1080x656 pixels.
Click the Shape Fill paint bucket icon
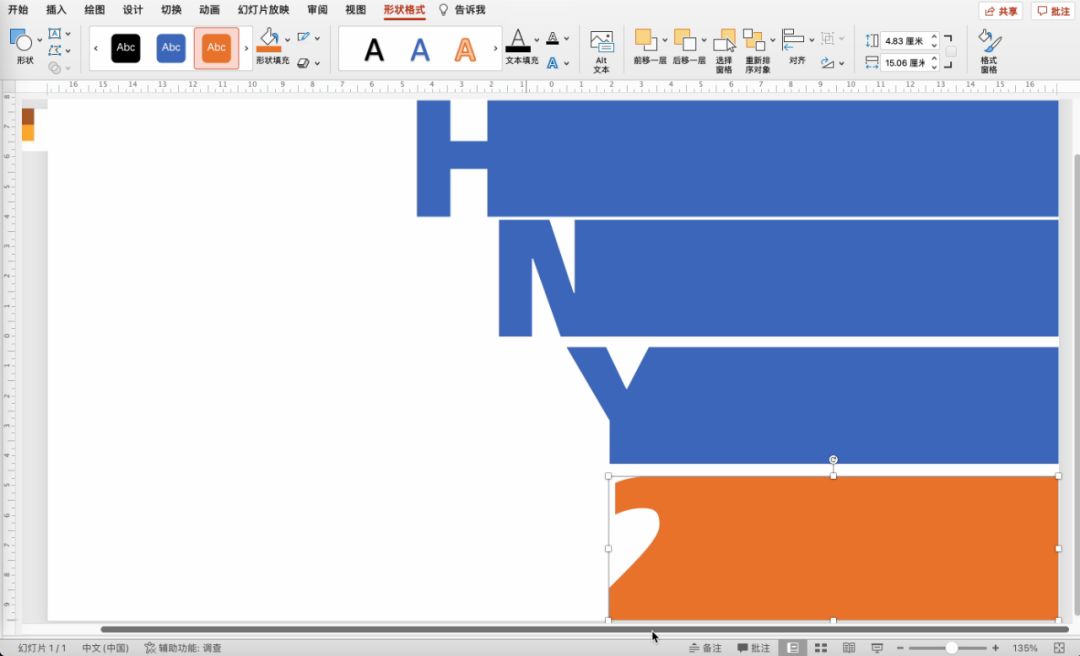pyautogui.click(x=268, y=40)
